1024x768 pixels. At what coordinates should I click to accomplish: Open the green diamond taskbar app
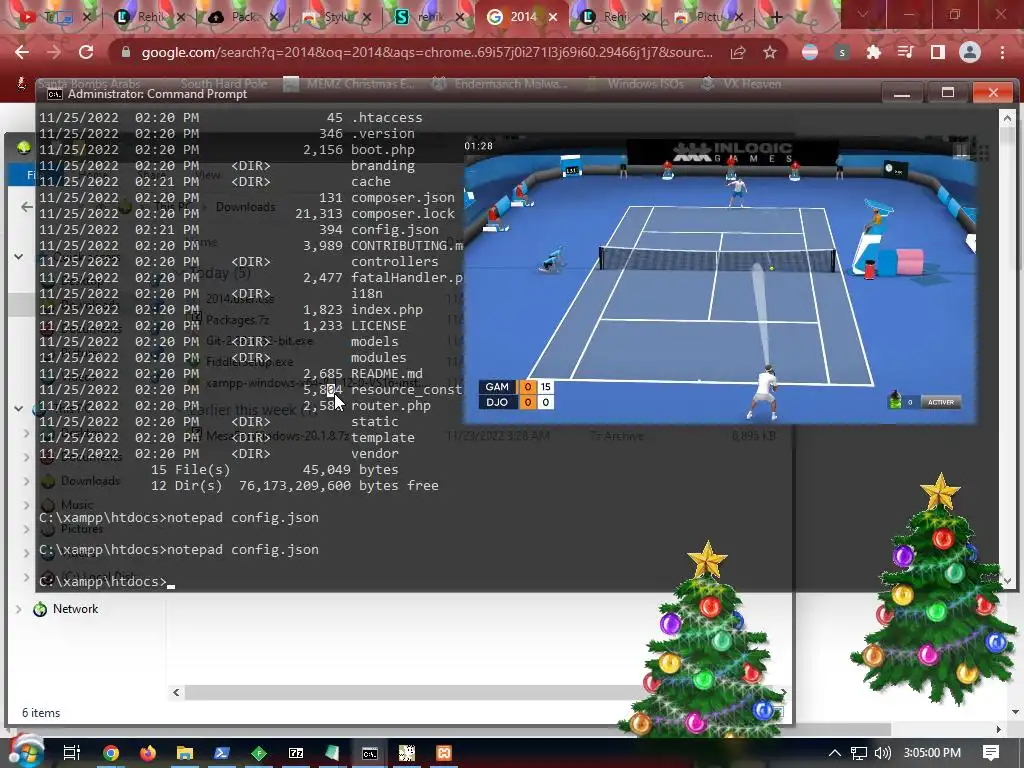point(259,753)
